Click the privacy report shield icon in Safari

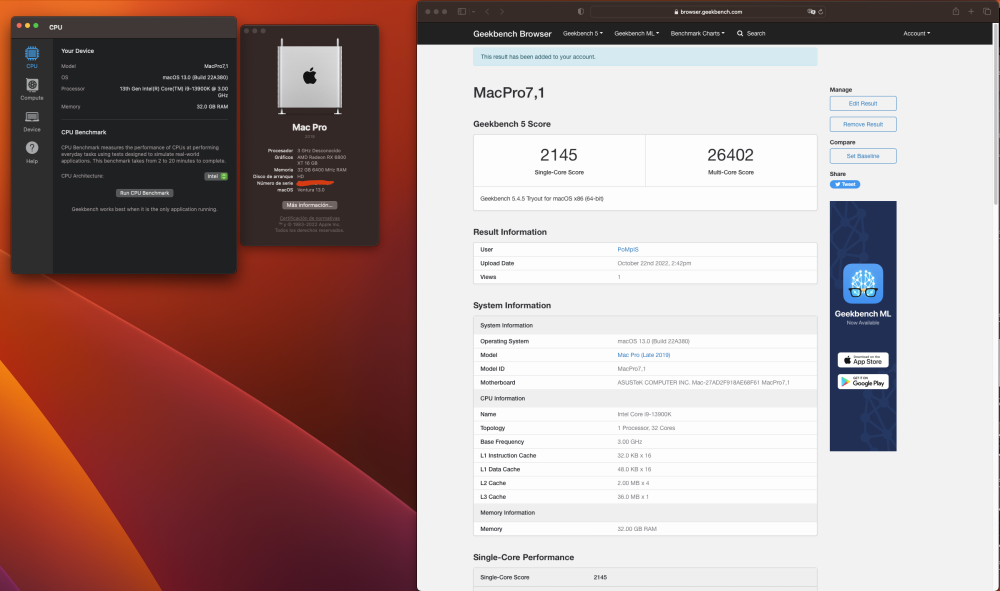click(x=580, y=11)
